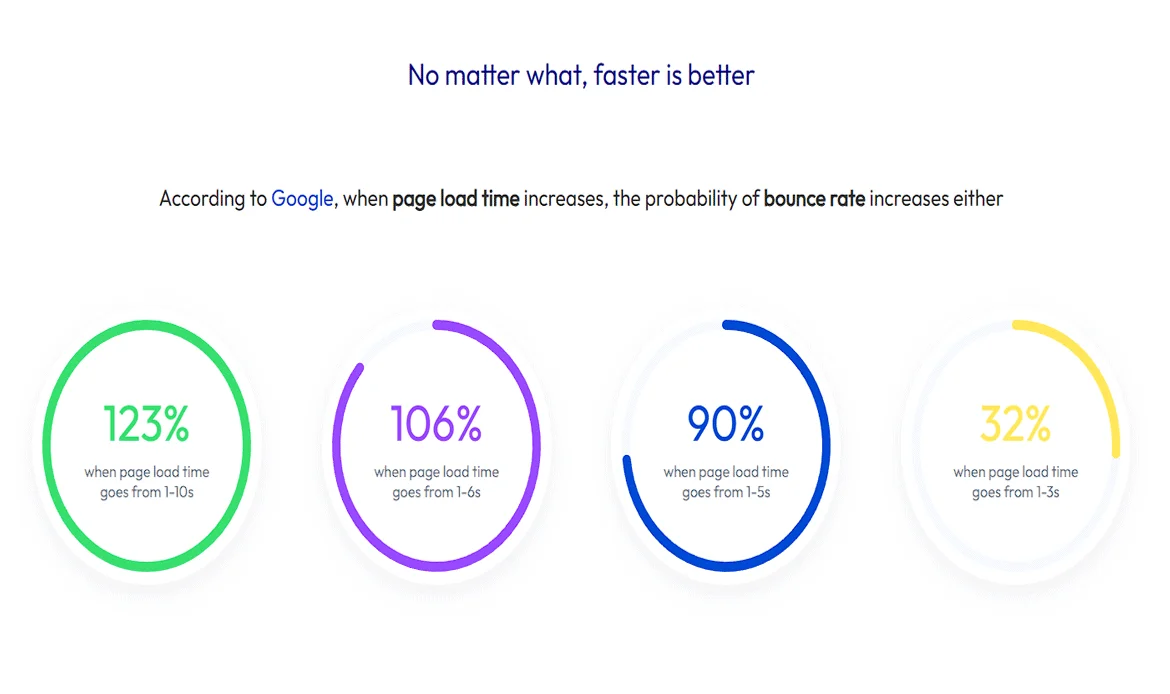The image size is (1170, 694).
Task: Click 'when page load time' under 32%
Action: (x=1016, y=472)
